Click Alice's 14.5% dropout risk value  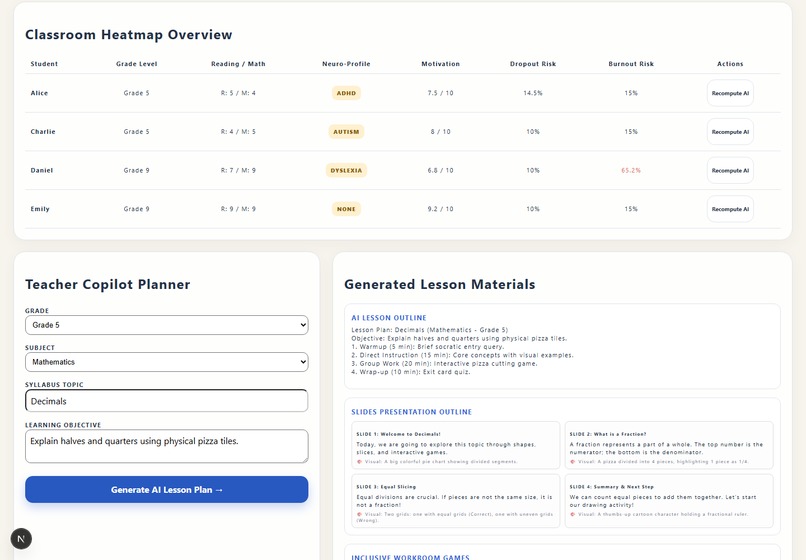(x=533, y=93)
